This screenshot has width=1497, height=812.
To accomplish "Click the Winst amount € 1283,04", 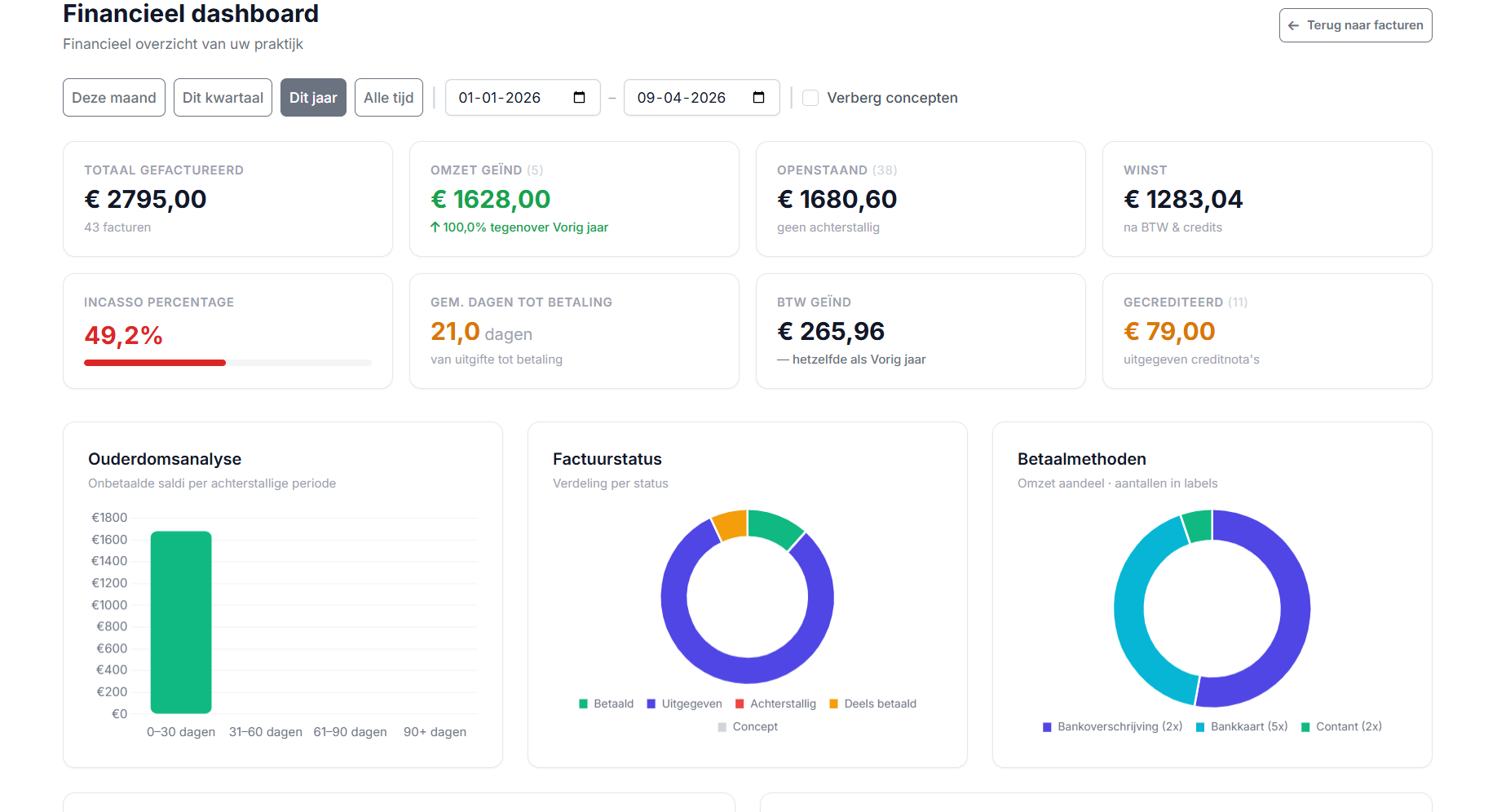I will [1183, 199].
